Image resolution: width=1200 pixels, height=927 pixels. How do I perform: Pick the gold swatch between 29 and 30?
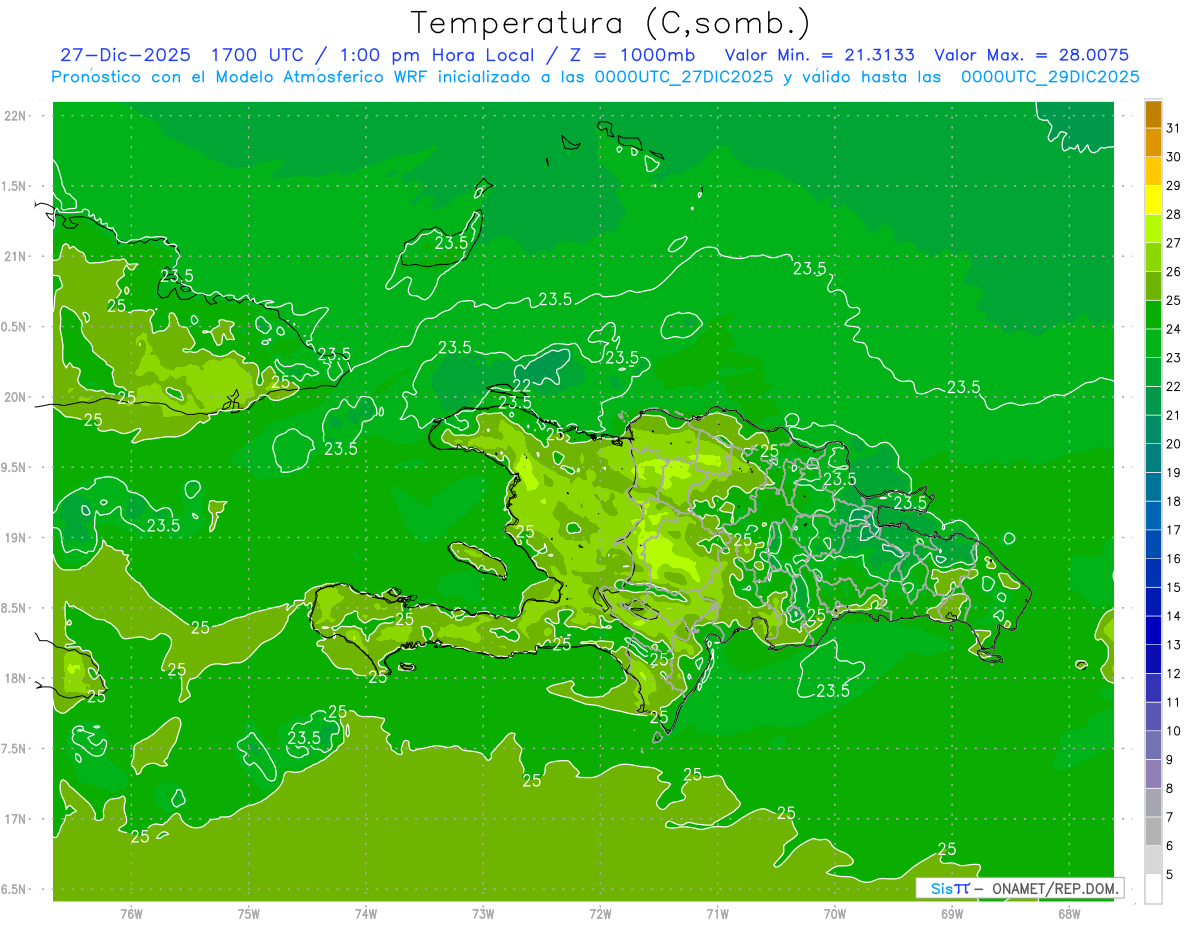tap(1153, 171)
